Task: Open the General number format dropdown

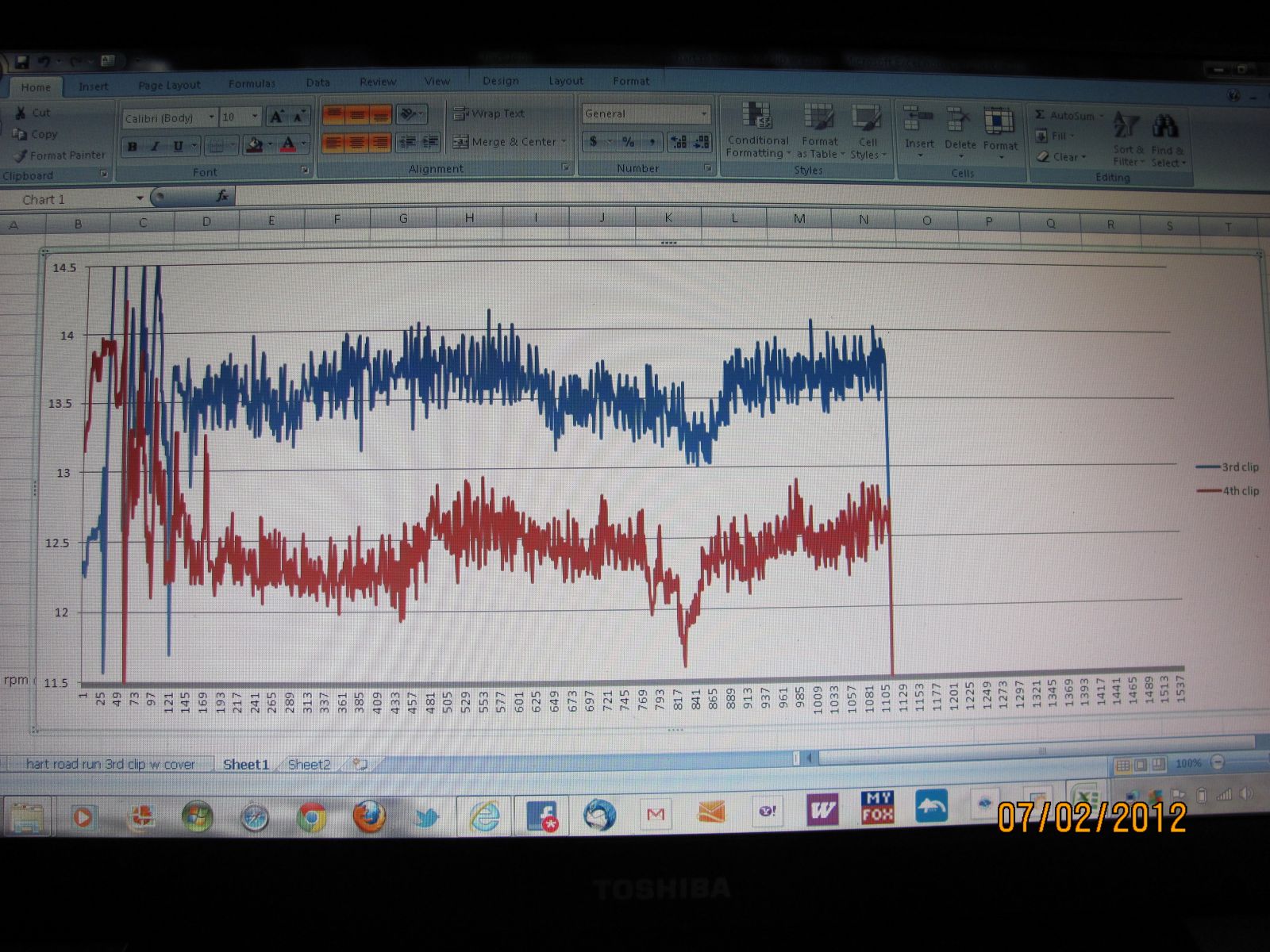Action: click(703, 114)
